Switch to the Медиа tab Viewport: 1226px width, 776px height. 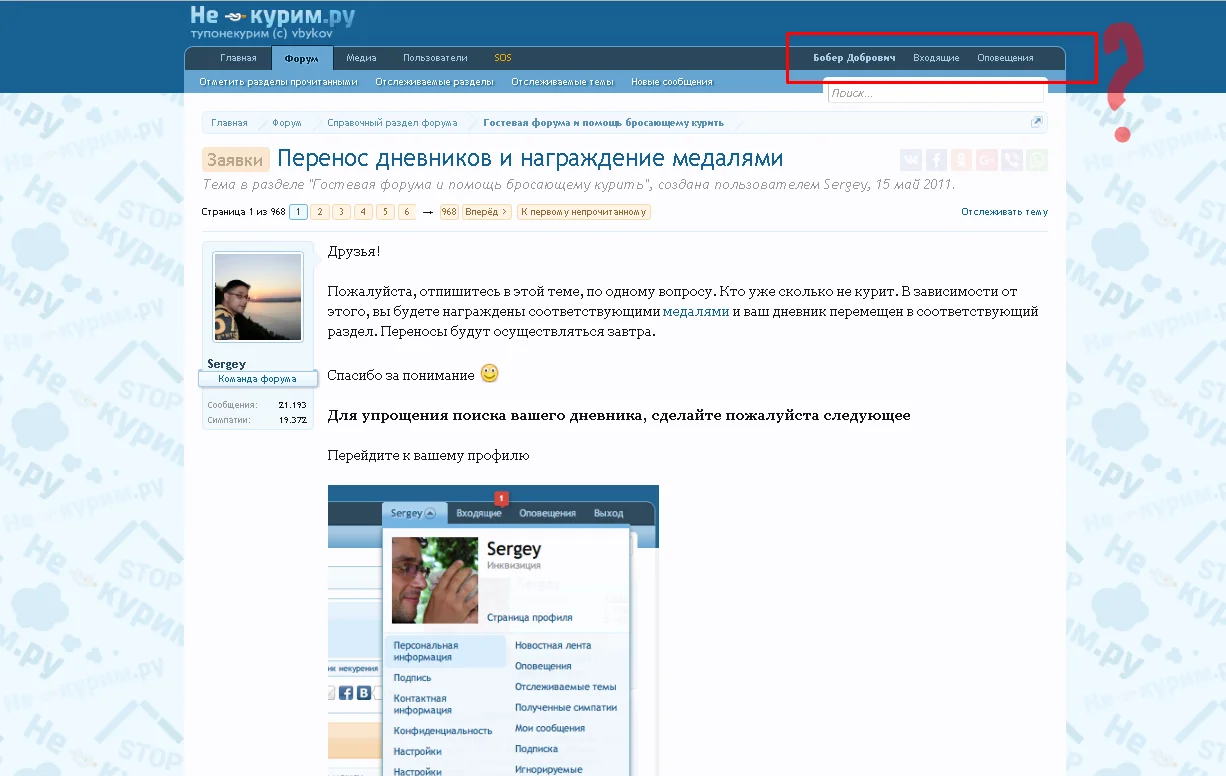360,57
